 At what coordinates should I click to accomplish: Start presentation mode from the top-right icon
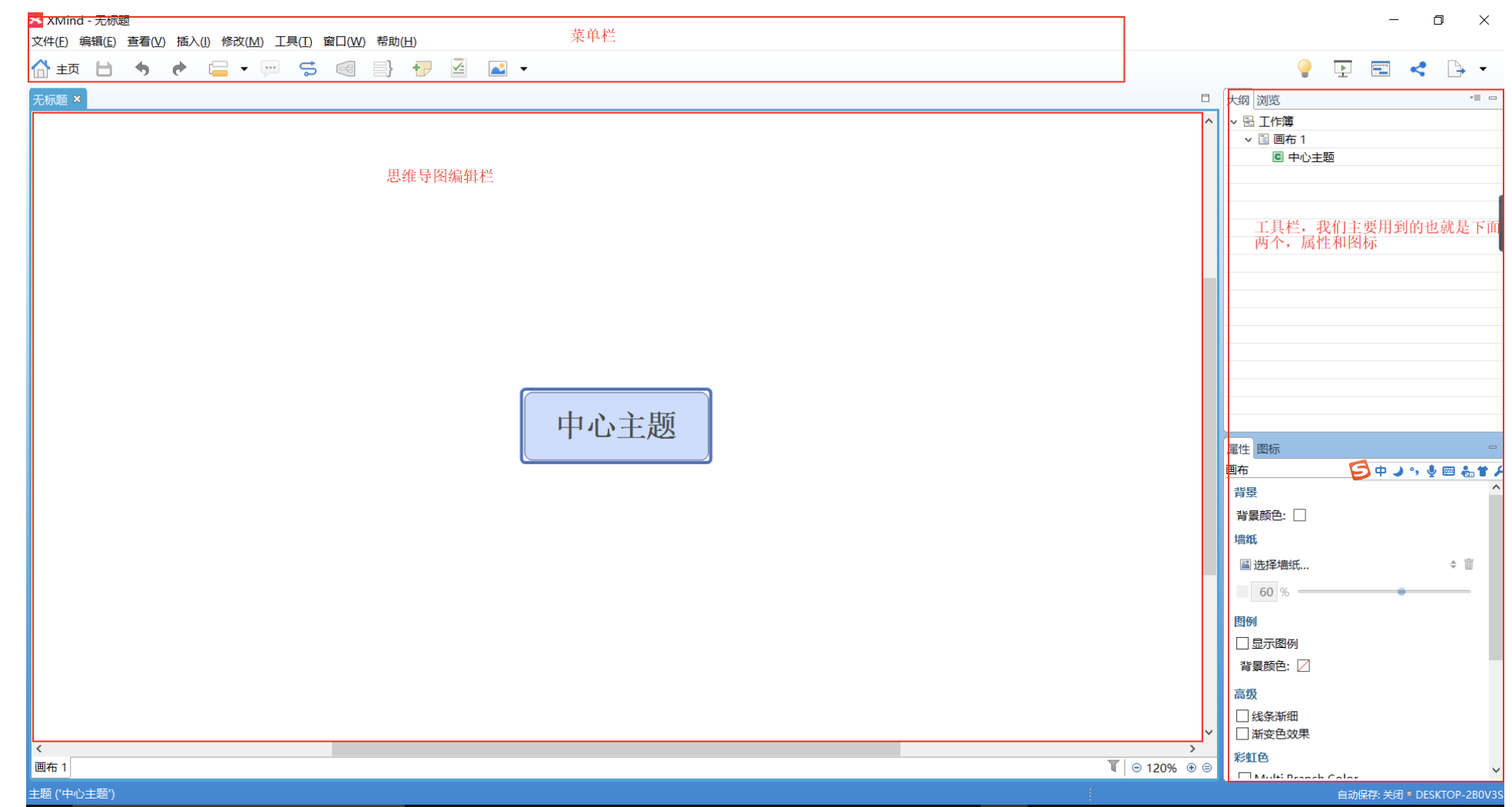(x=1342, y=68)
